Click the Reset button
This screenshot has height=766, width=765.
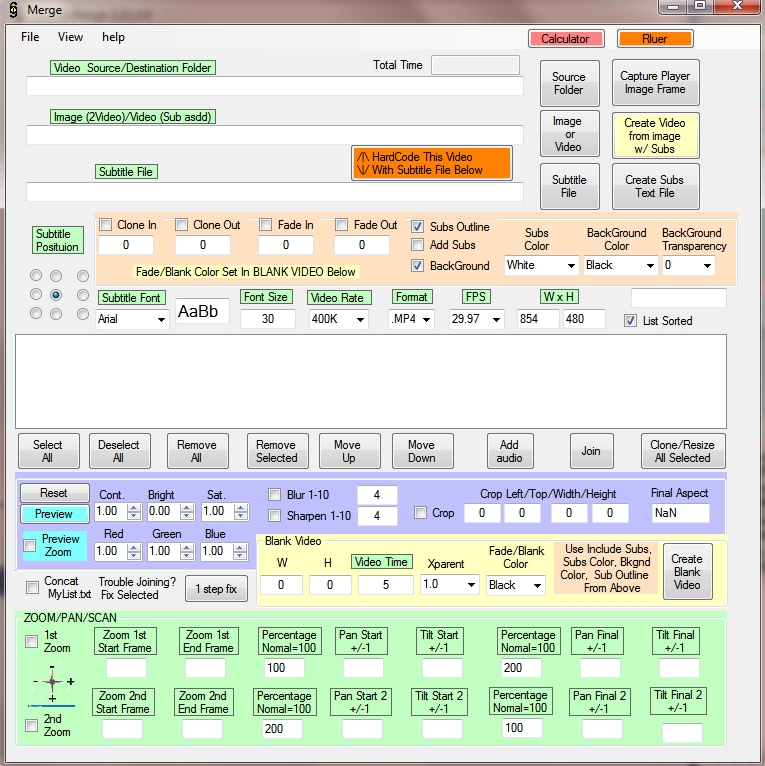[54, 493]
